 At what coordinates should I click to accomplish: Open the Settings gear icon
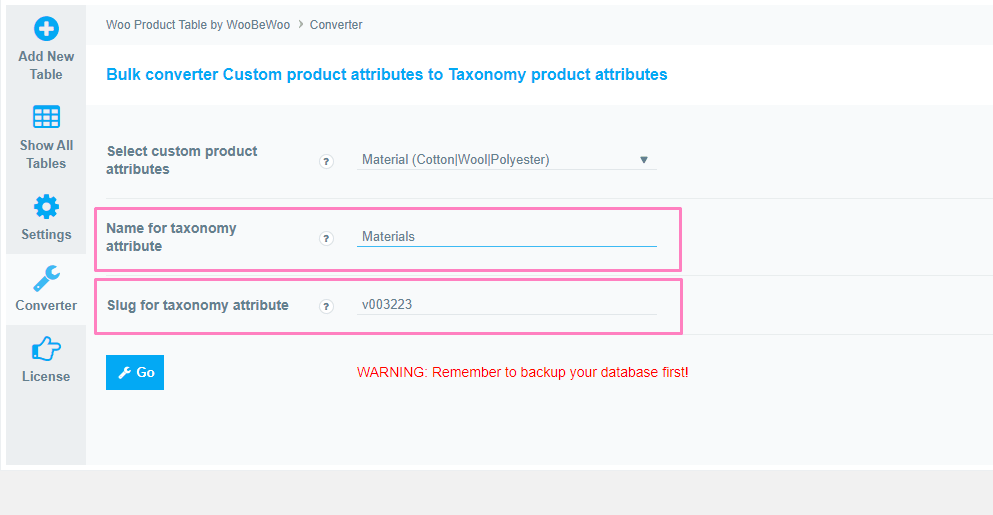click(46, 207)
